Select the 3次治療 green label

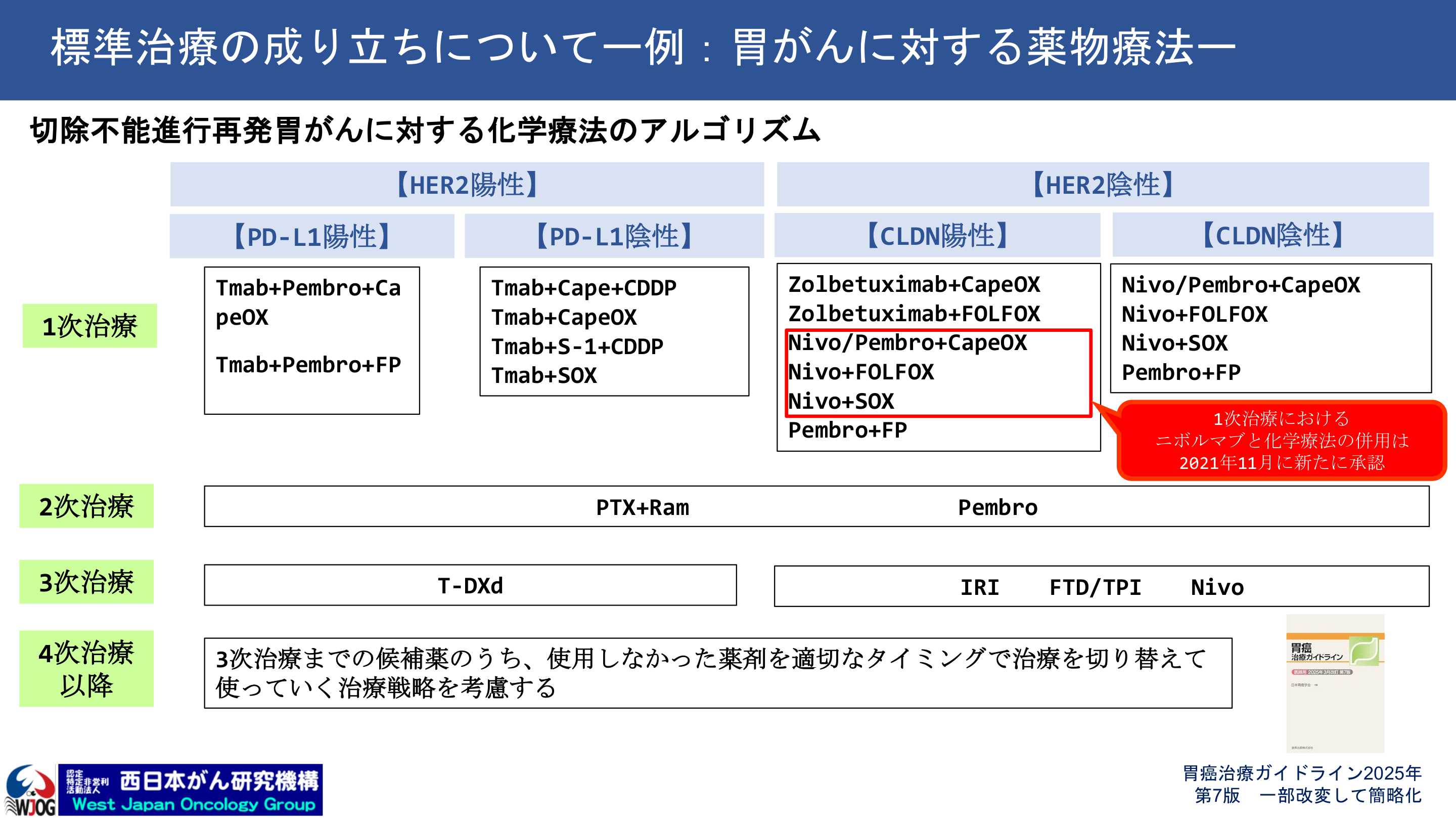click(x=86, y=581)
